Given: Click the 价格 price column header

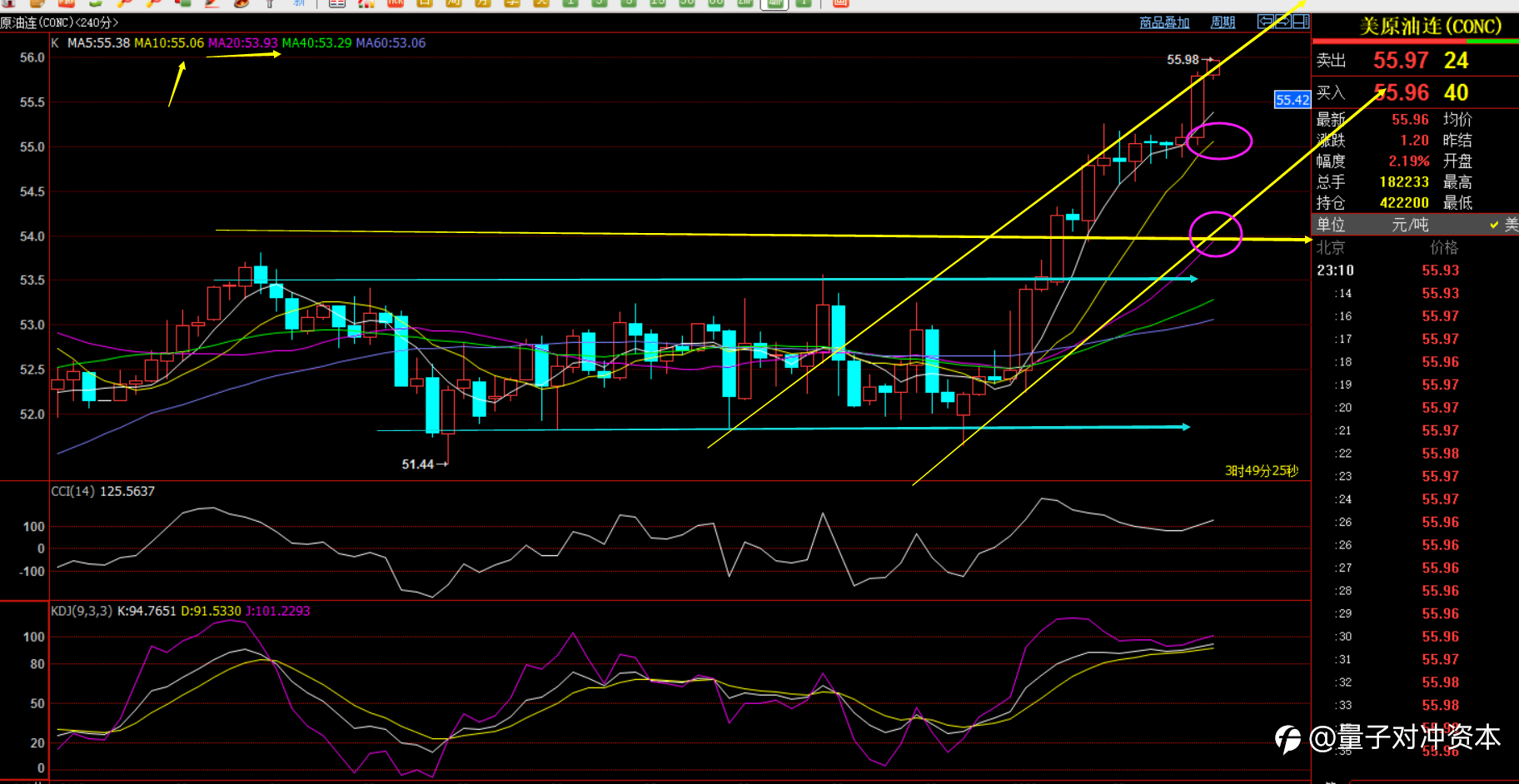Looking at the screenshot, I should click(x=1444, y=248).
